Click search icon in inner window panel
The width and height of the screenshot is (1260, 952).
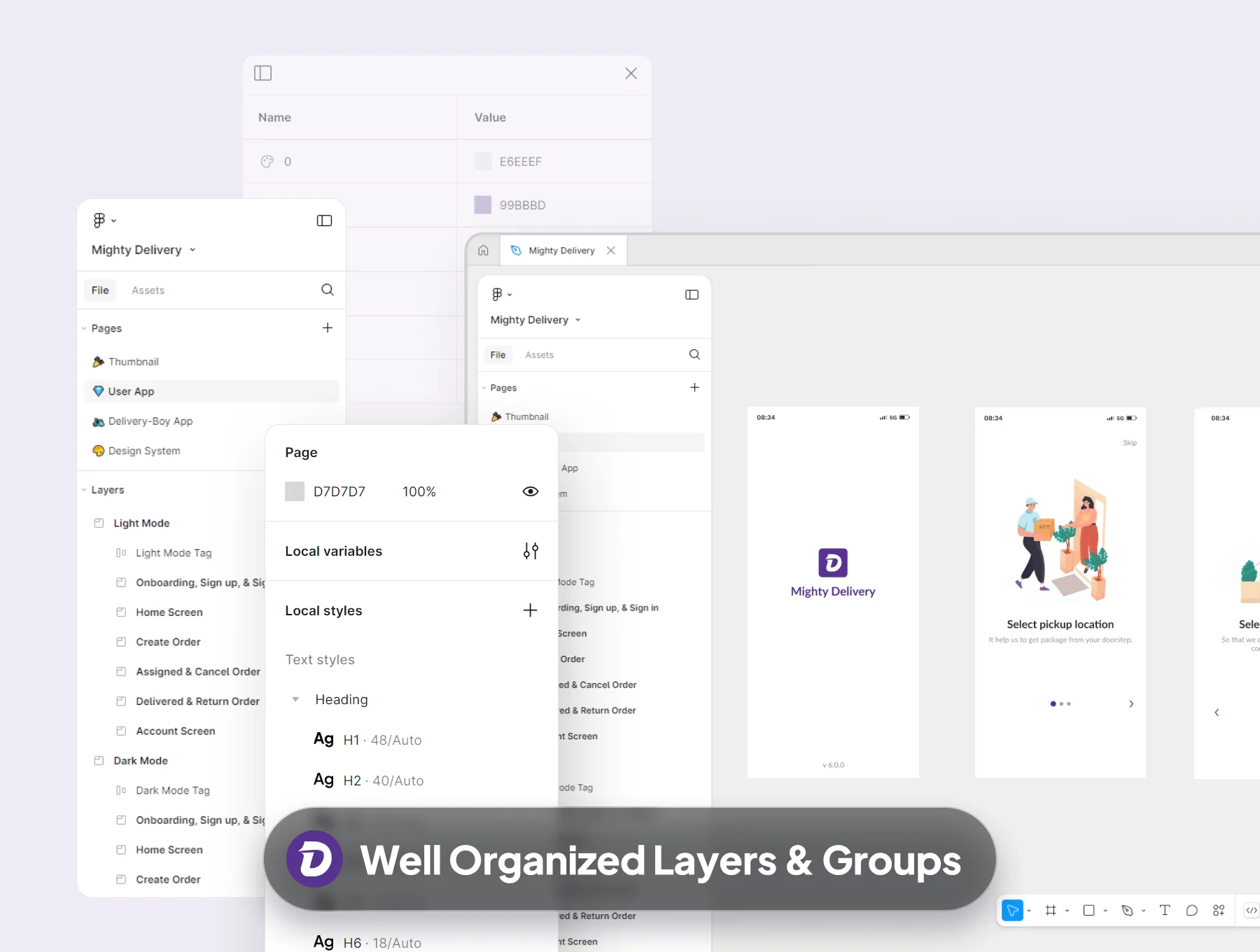pos(694,354)
